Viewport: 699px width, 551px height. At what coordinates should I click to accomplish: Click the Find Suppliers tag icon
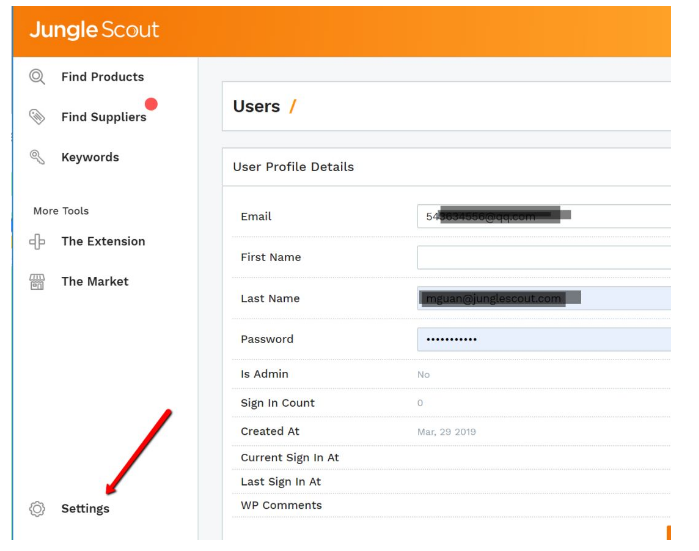coord(37,117)
